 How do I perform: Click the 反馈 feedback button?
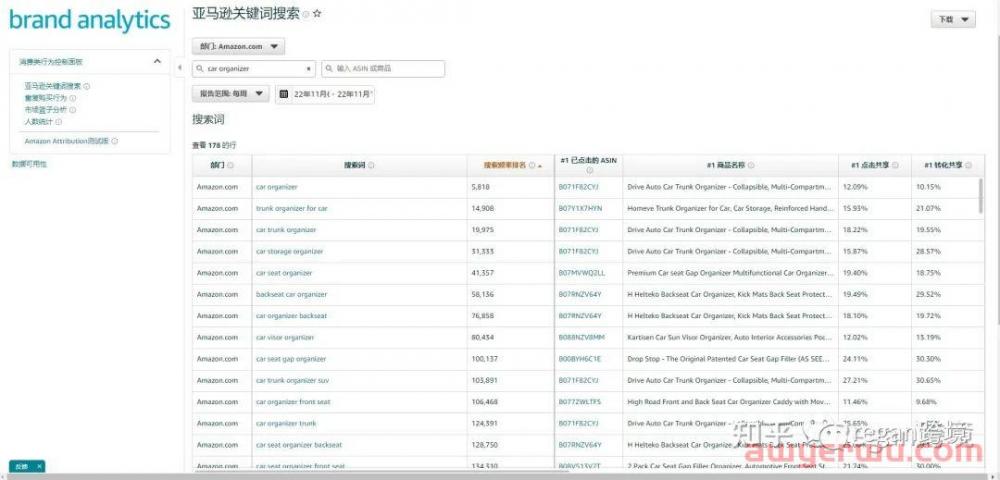coord(22,467)
